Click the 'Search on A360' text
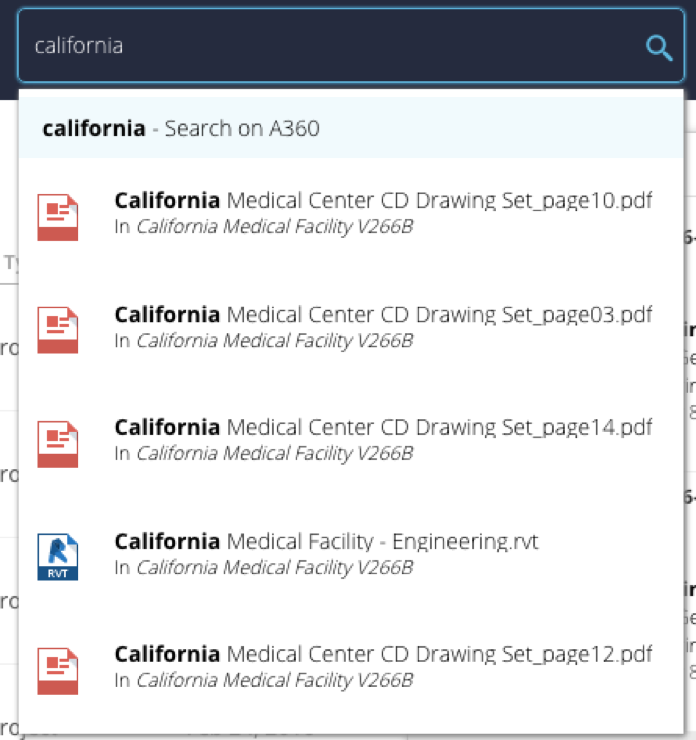This screenshot has height=740, width=696. 242,129
